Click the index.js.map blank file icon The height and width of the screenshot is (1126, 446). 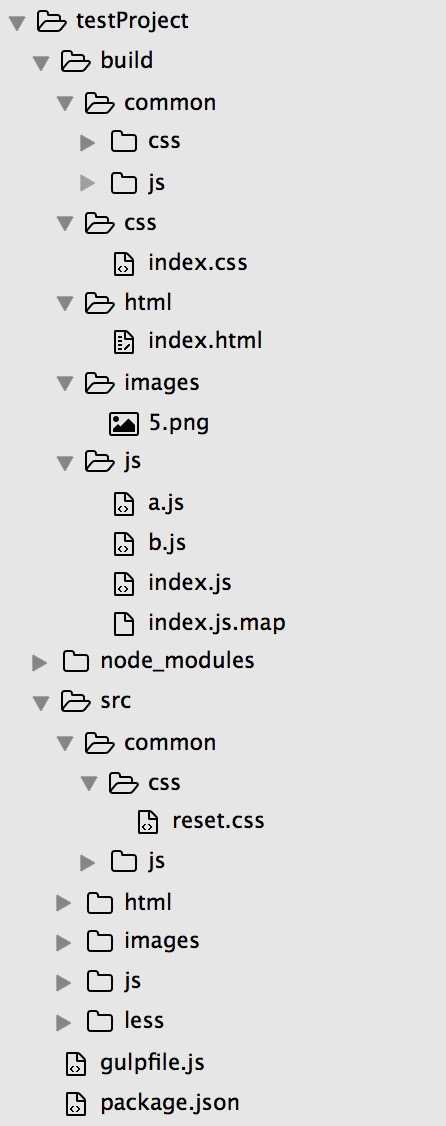pos(124,623)
